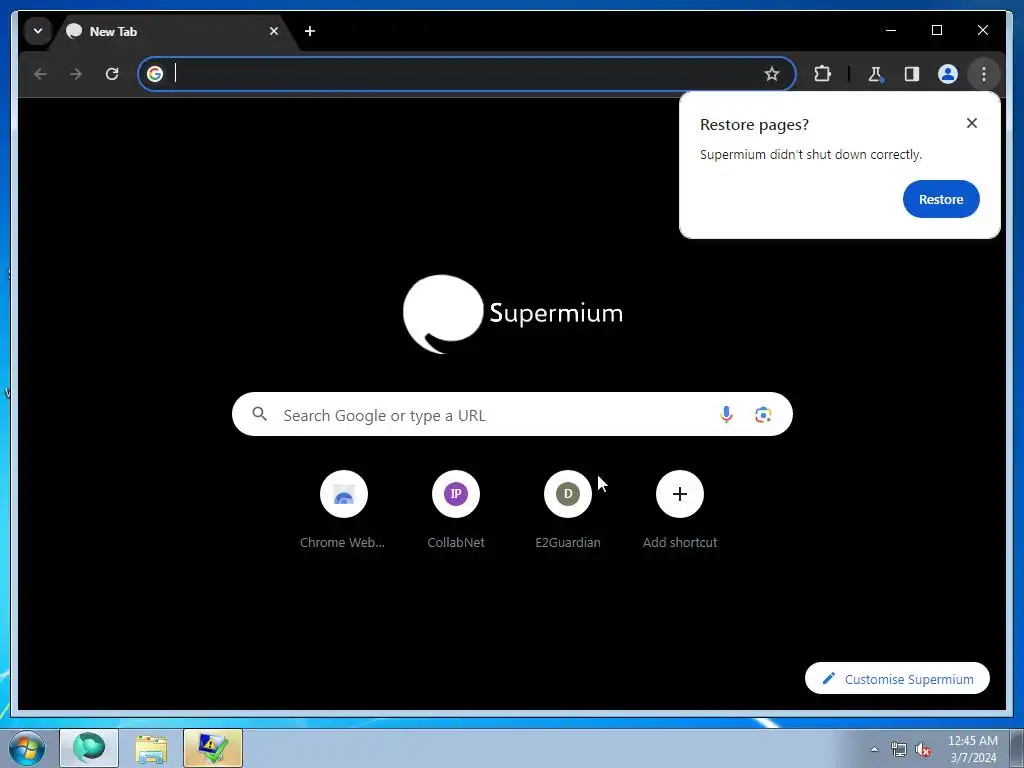Click the Search Google or type a URL box

[x=512, y=414]
